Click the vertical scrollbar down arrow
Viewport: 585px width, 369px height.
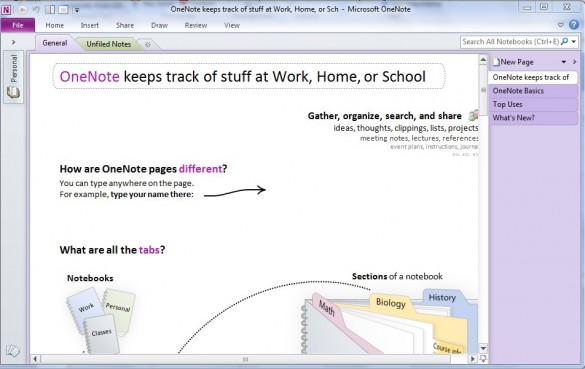[483, 348]
